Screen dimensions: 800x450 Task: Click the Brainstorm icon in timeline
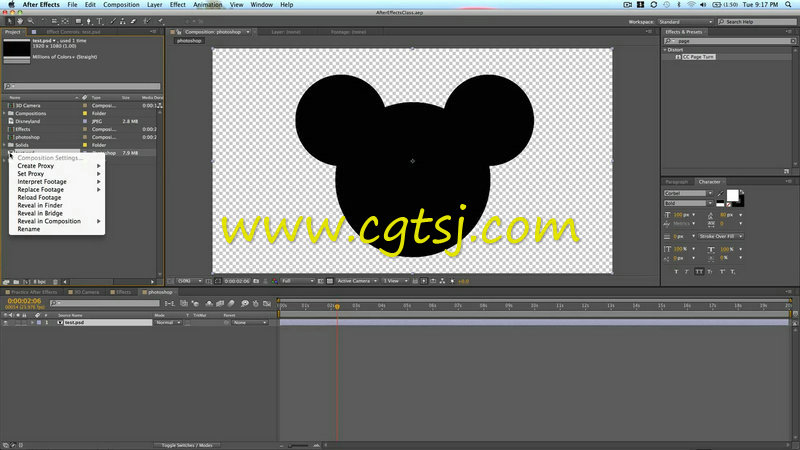tap(245, 304)
